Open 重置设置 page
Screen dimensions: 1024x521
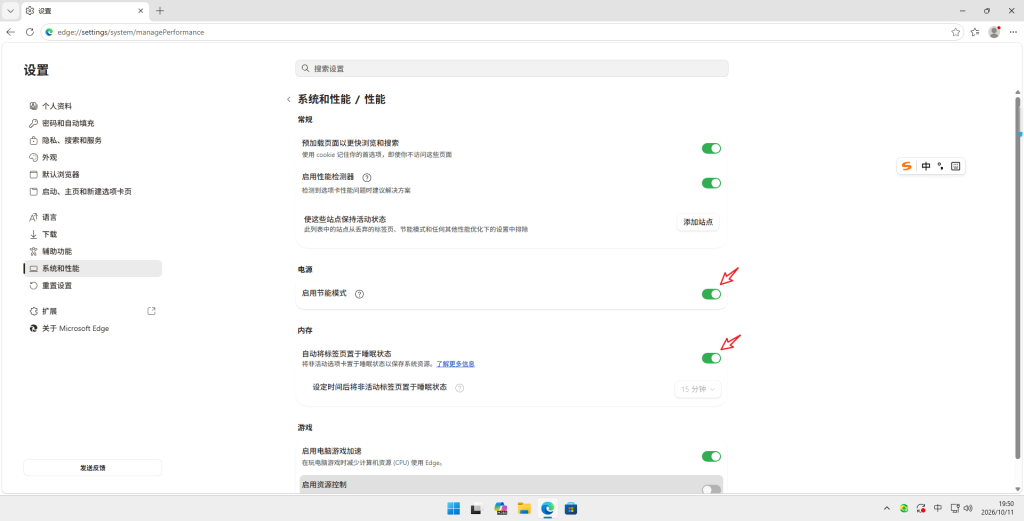92,285
